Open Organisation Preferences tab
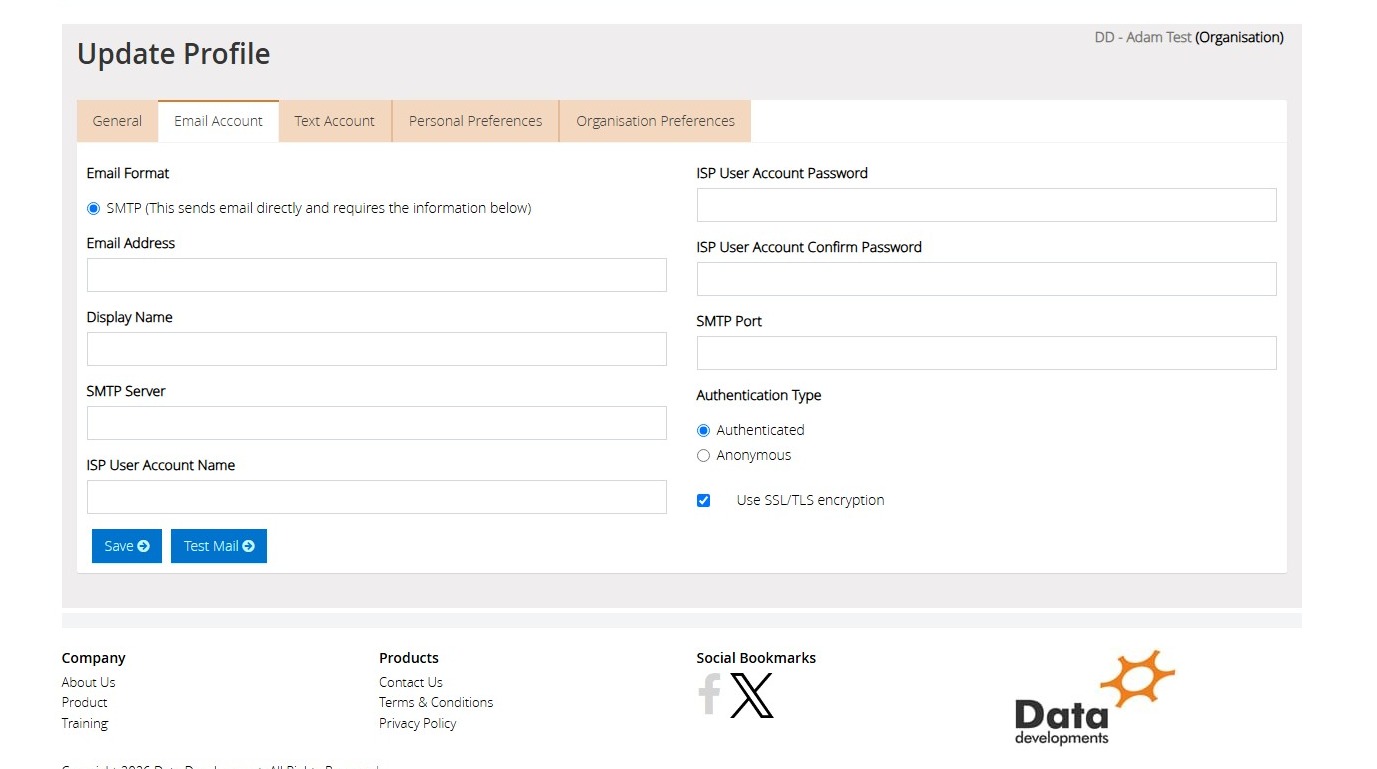 coord(655,121)
